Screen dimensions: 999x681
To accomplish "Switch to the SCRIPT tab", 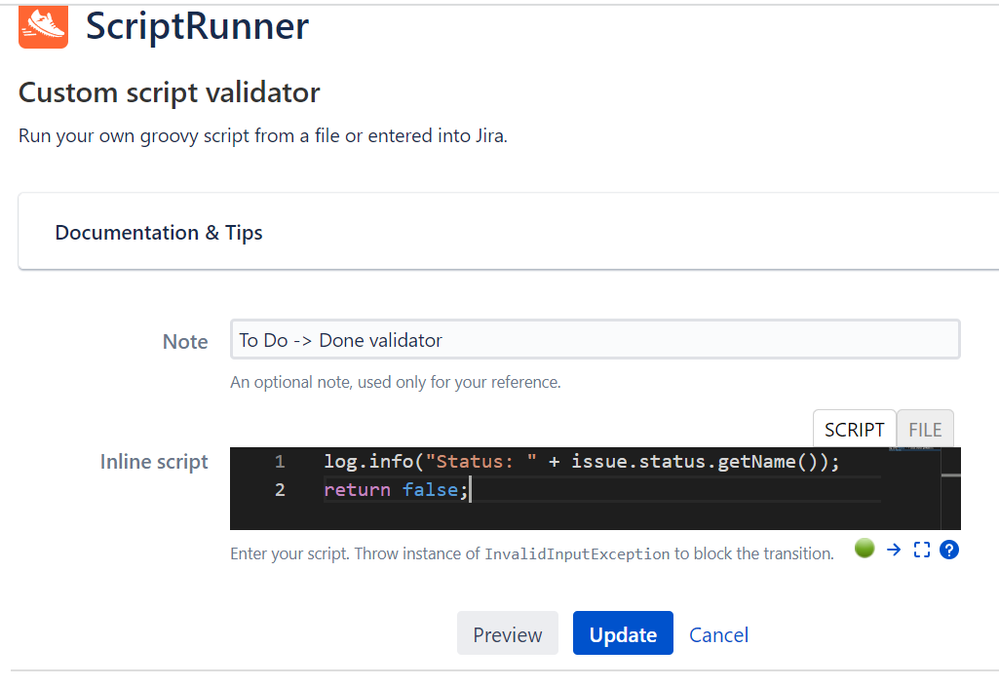I will coord(854,429).
